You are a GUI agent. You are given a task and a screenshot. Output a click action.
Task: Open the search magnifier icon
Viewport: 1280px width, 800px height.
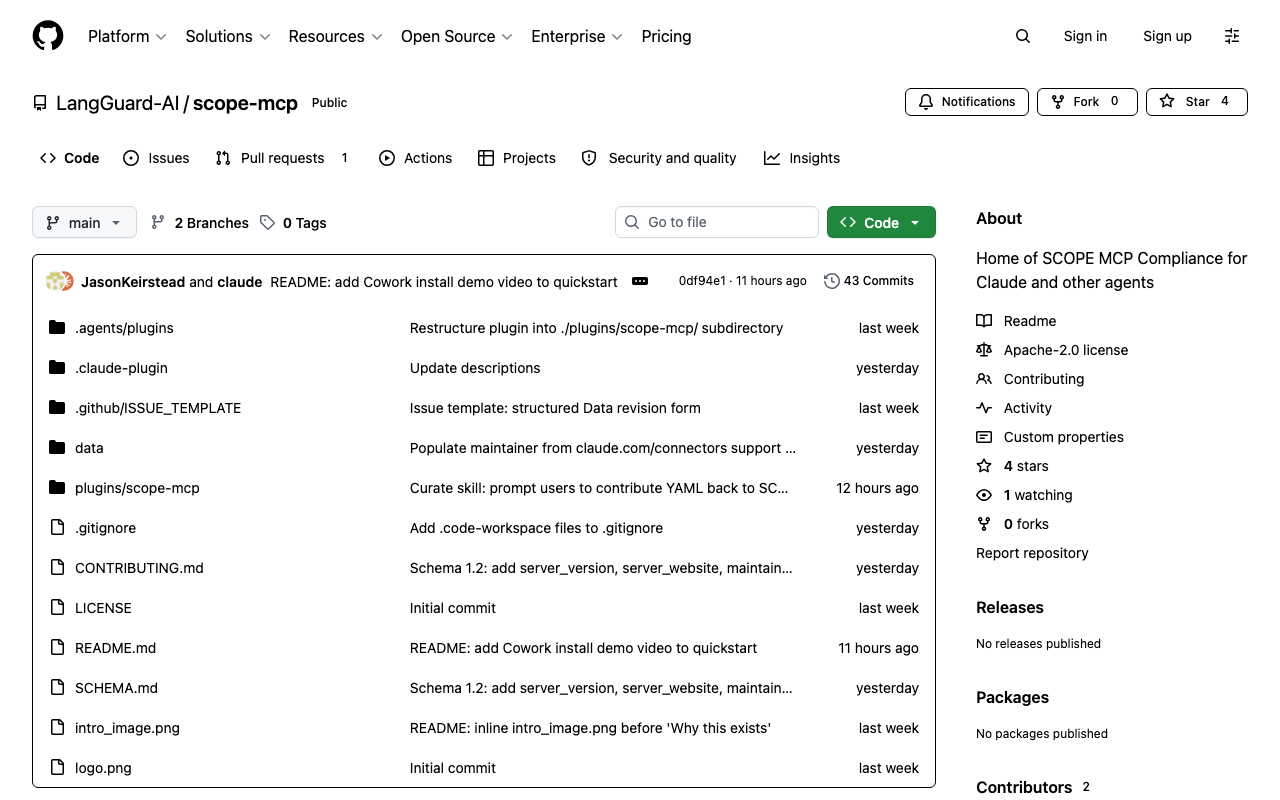click(1022, 36)
